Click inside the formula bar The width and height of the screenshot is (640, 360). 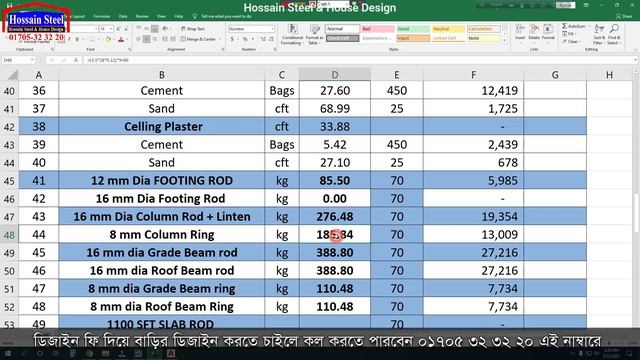pos(357,60)
